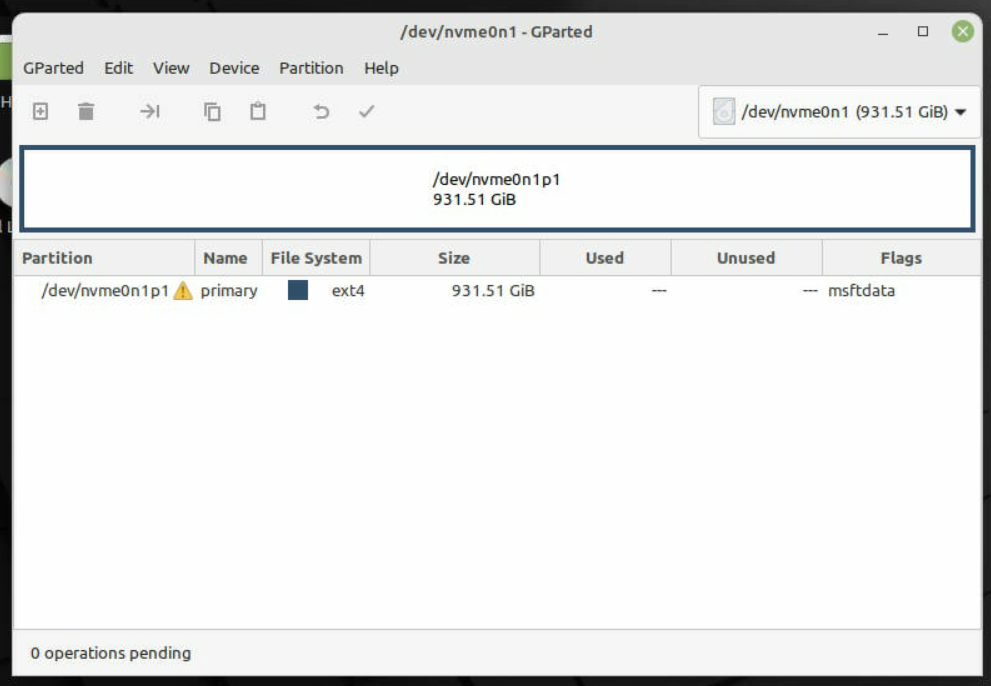Click the New partition toolbar icon
Screen dimensions: 991x686
[x=40, y=111]
